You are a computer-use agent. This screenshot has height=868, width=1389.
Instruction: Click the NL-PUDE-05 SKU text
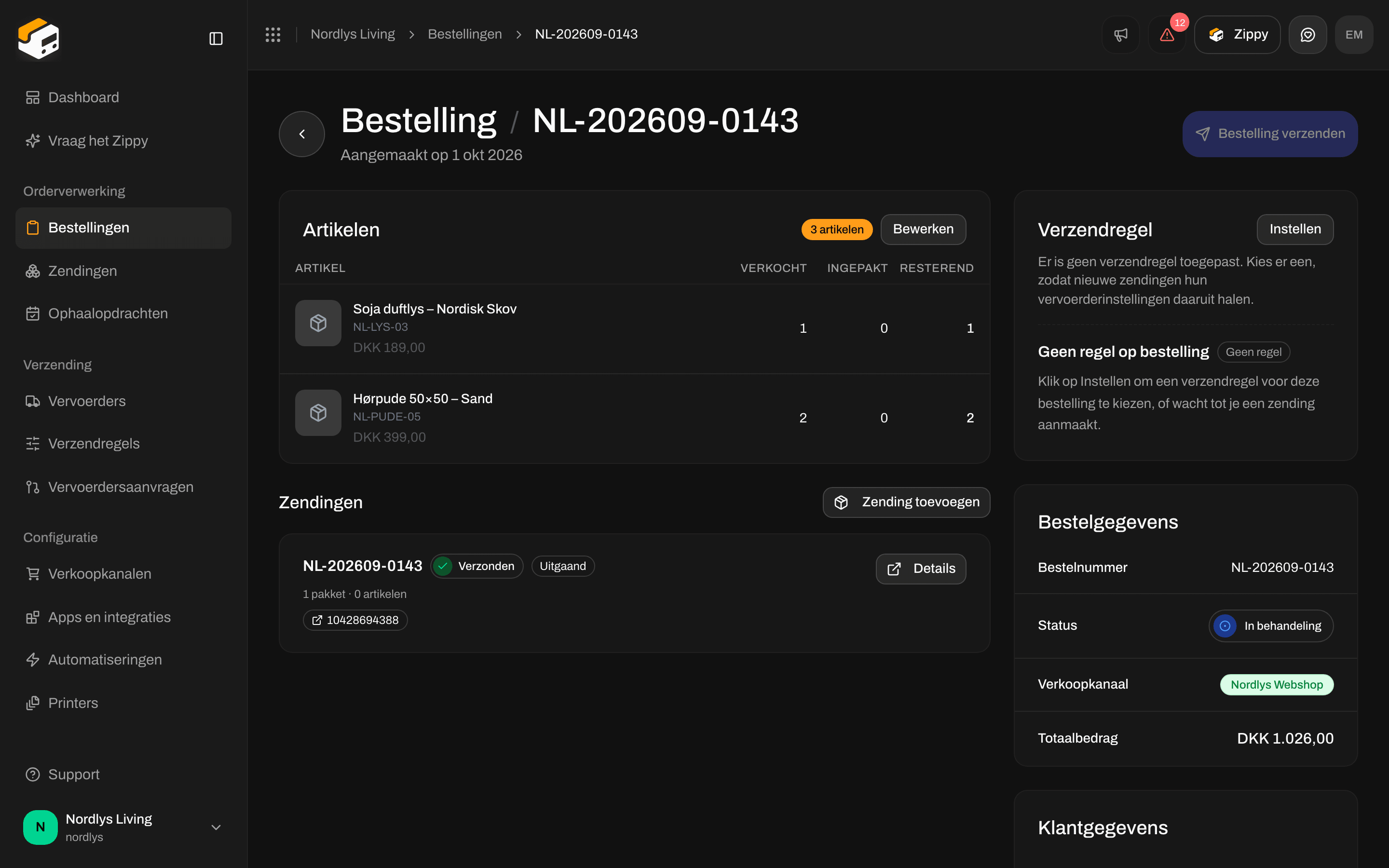(x=386, y=417)
